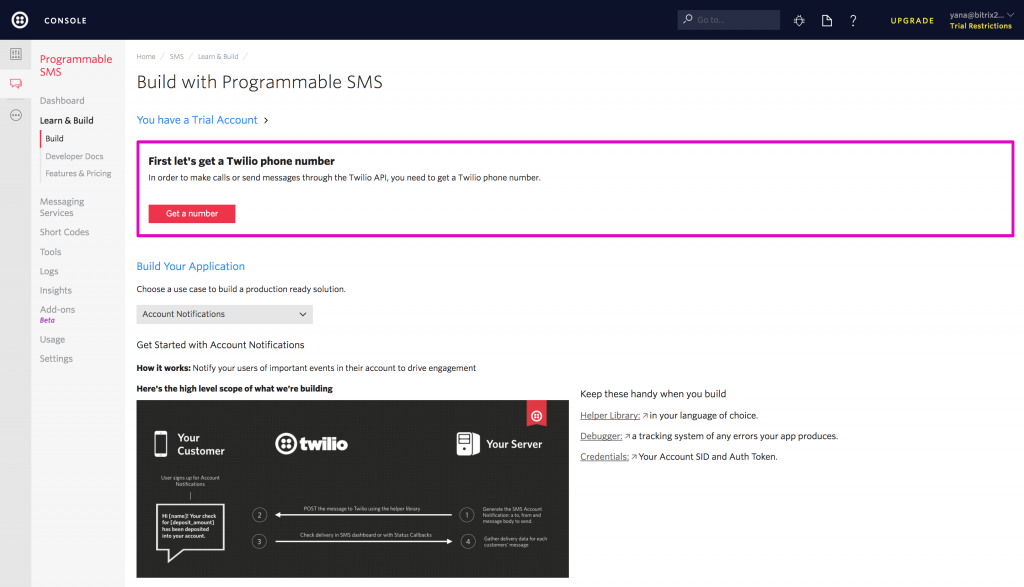
Task: Click the Debugger link
Action: point(601,436)
